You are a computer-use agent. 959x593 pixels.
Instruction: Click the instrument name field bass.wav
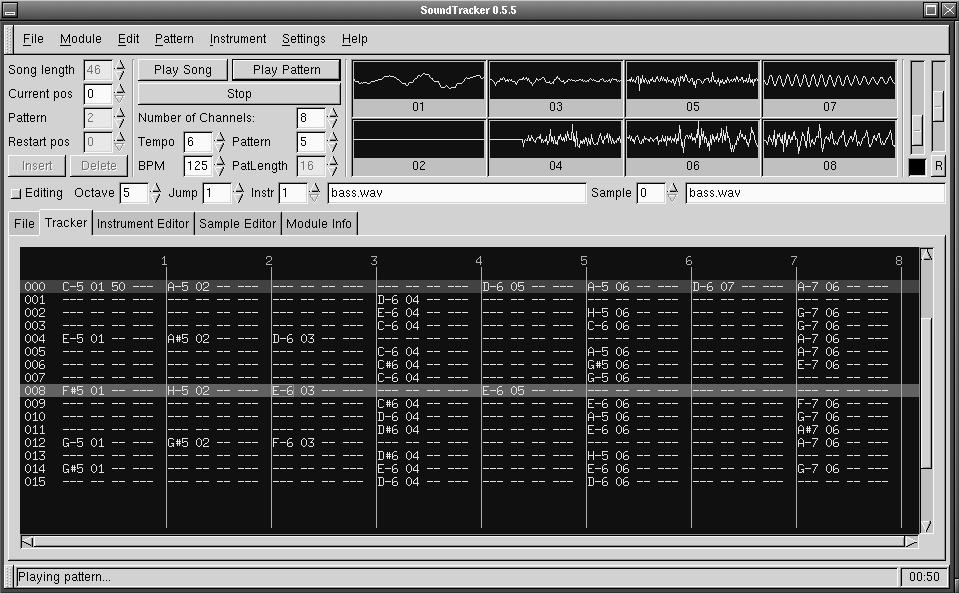(x=457, y=193)
